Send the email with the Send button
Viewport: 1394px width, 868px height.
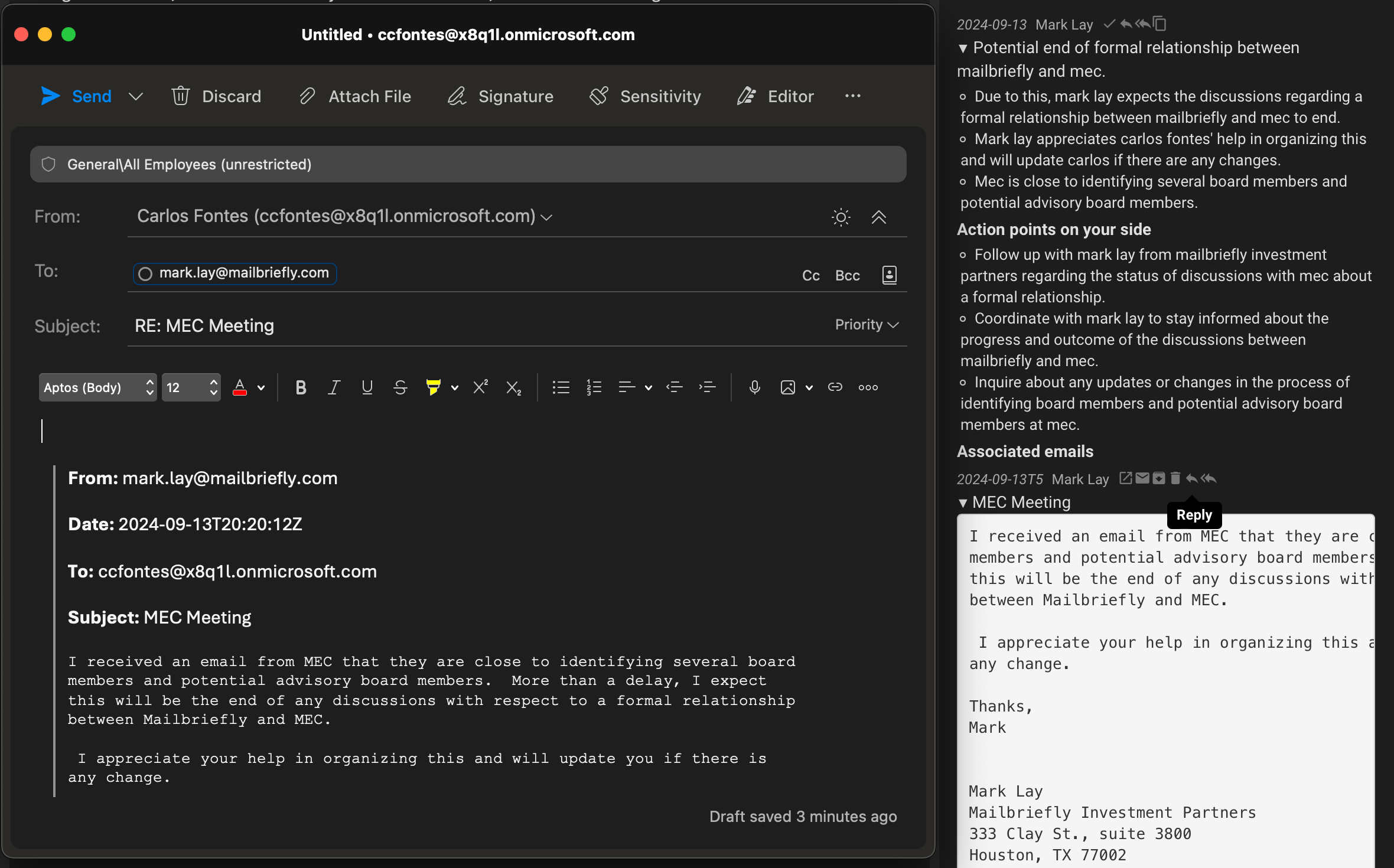pyautogui.click(x=76, y=96)
